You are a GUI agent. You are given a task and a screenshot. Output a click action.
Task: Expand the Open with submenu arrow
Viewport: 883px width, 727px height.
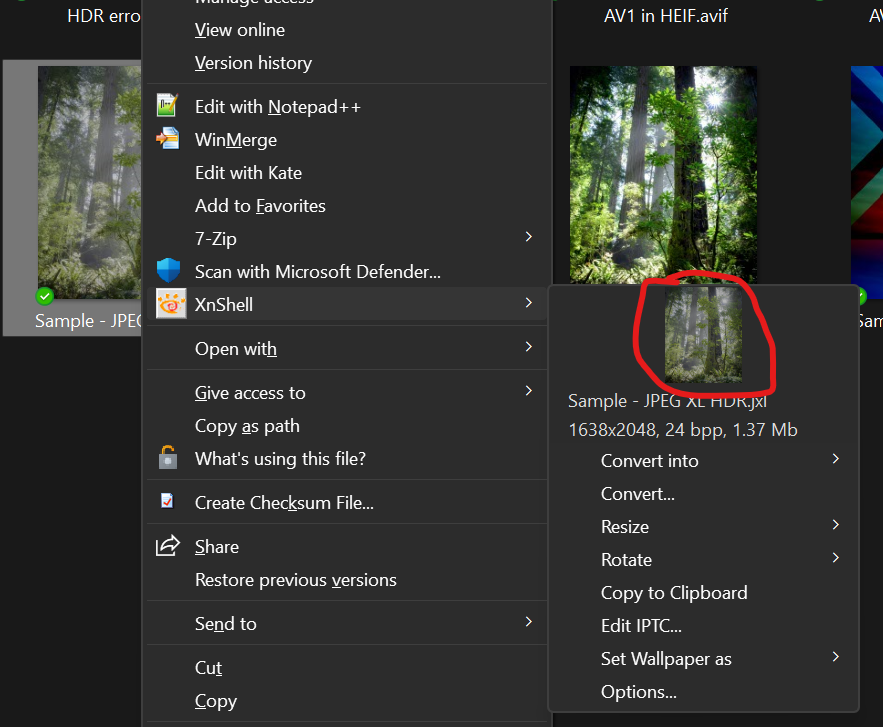coord(528,346)
